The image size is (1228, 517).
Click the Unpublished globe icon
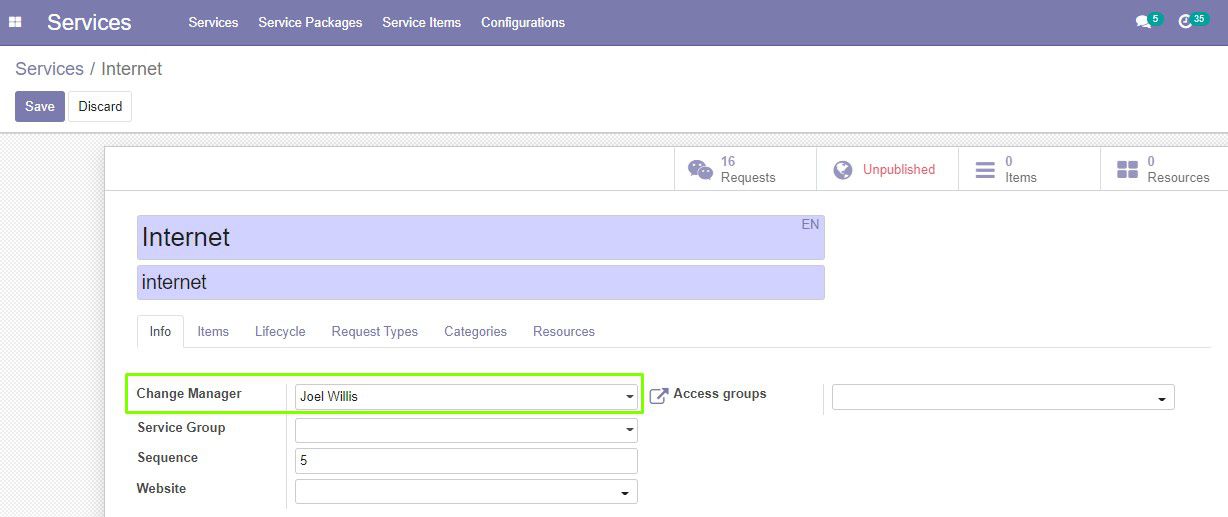pyautogui.click(x=843, y=170)
